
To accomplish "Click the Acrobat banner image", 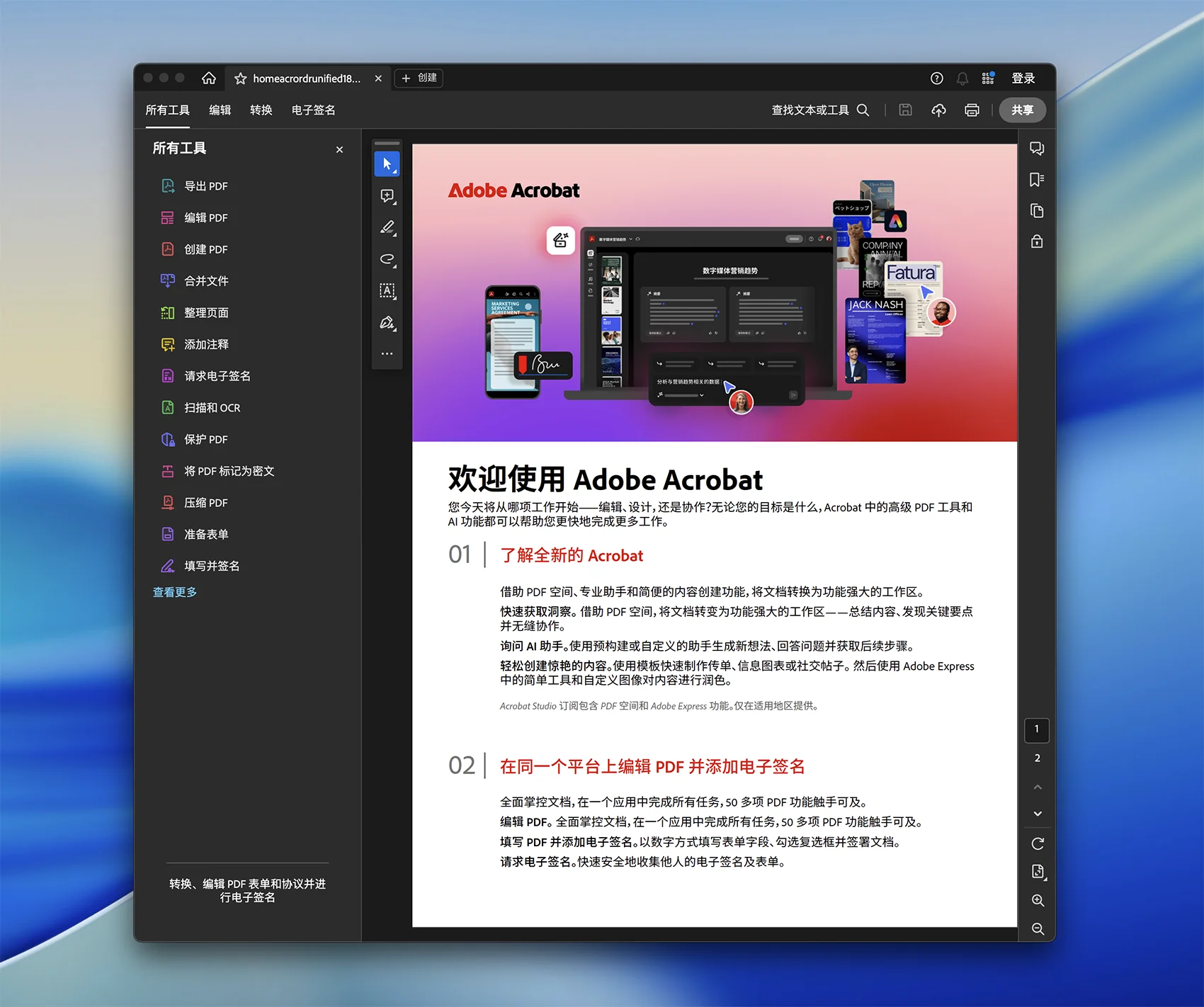I will pos(715,293).
